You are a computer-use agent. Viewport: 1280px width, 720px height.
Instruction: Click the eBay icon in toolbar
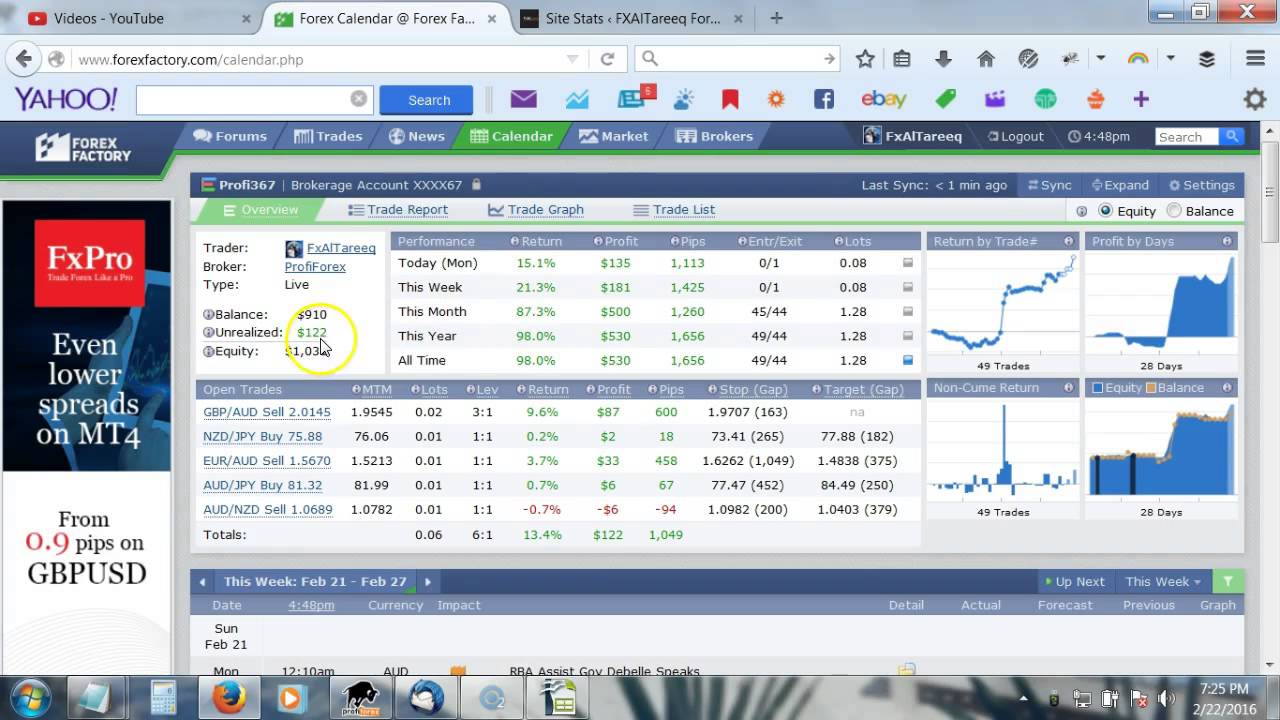[x=884, y=99]
